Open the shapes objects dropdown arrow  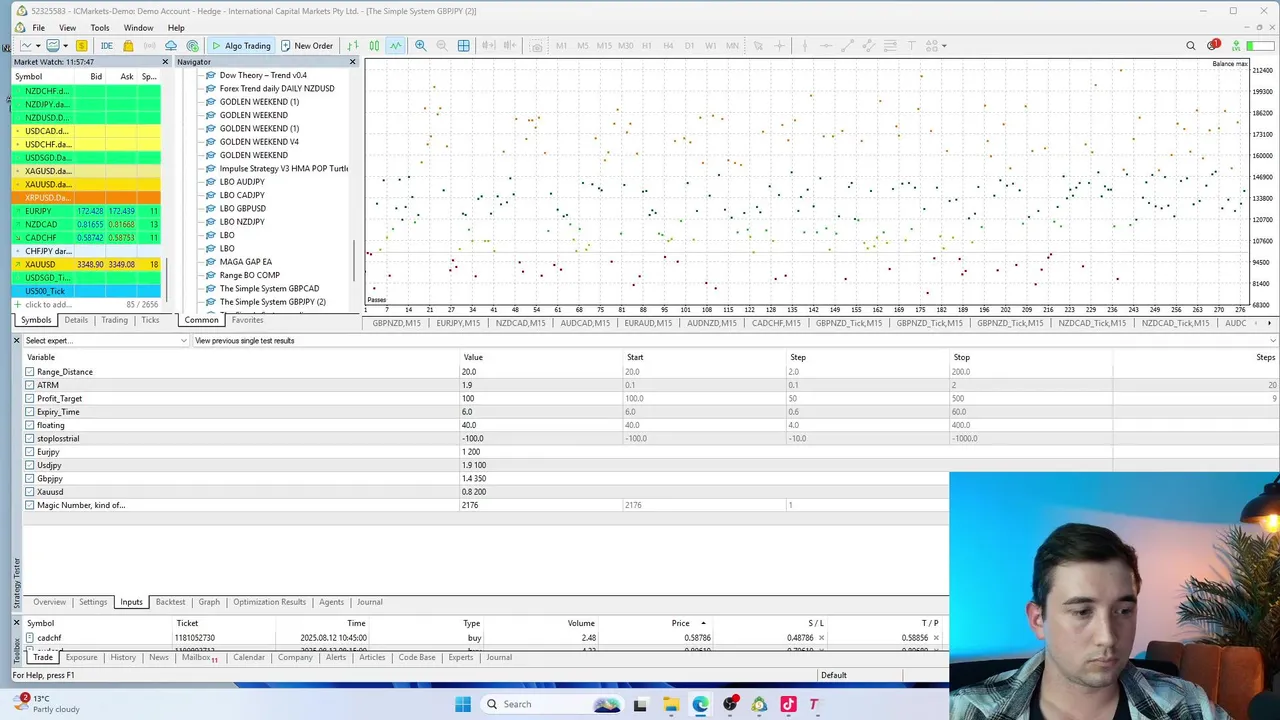point(943,45)
